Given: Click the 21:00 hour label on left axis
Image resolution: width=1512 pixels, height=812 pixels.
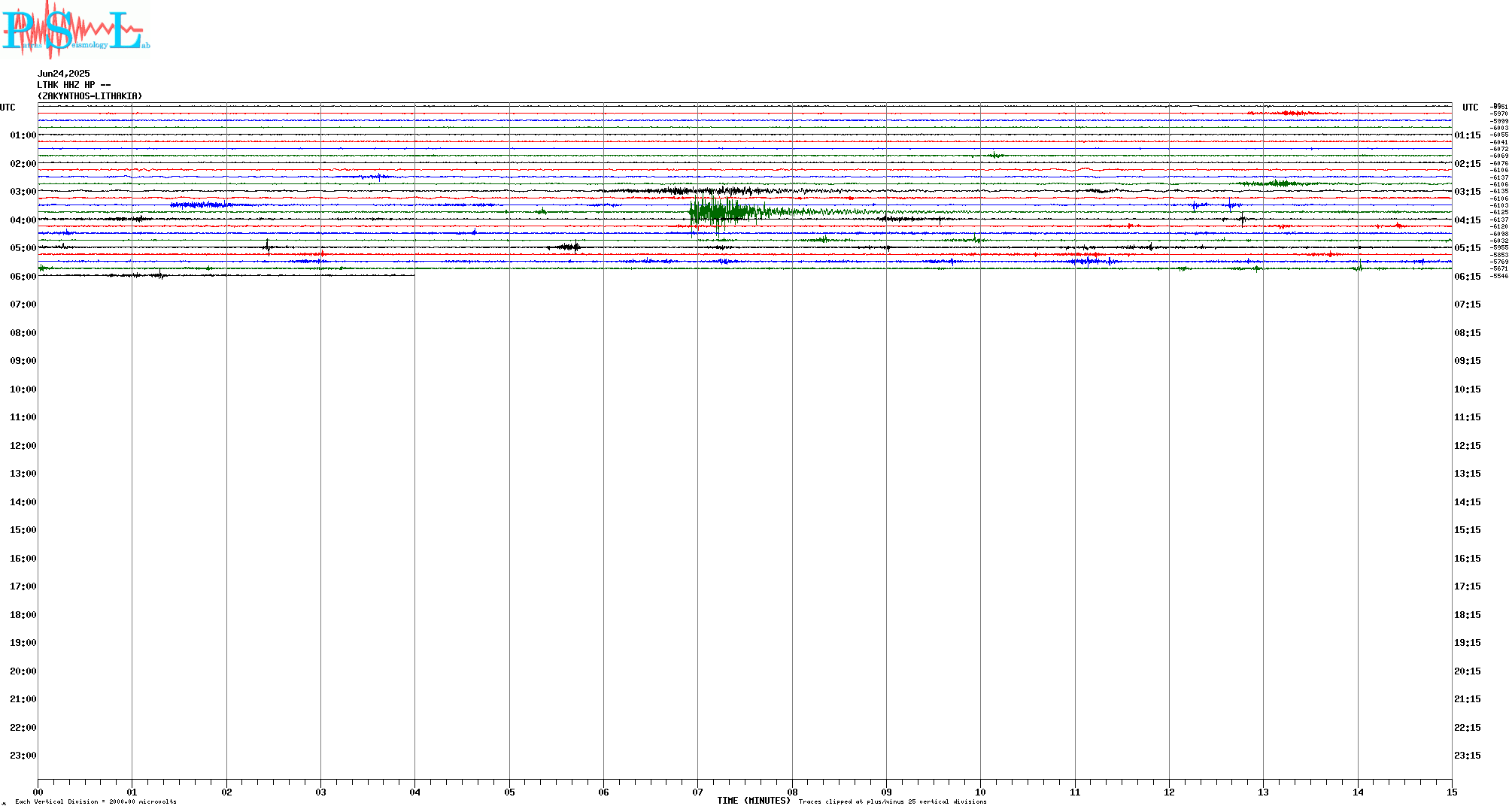Looking at the screenshot, I should (x=23, y=699).
